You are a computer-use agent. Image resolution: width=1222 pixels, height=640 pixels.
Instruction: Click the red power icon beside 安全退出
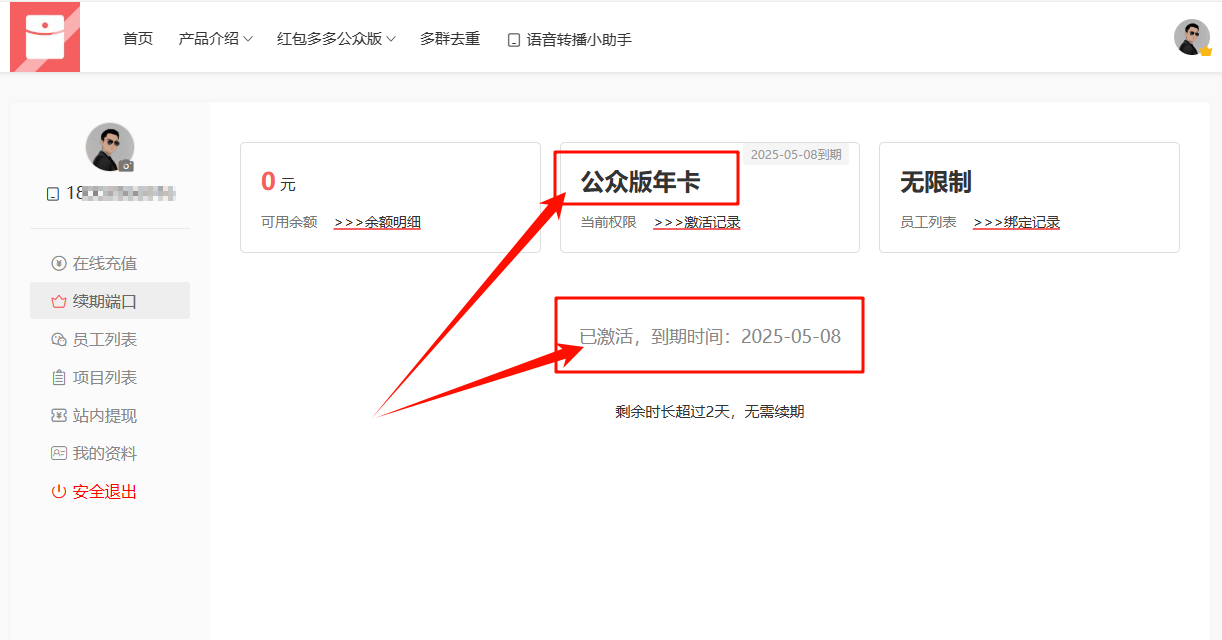point(59,492)
